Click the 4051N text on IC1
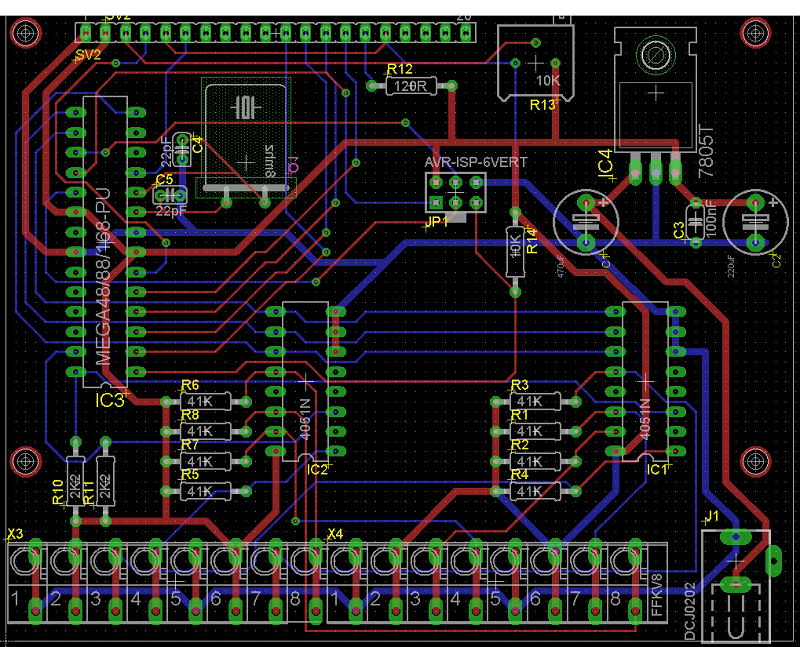The height and width of the screenshot is (647, 800). click(645, 419)
